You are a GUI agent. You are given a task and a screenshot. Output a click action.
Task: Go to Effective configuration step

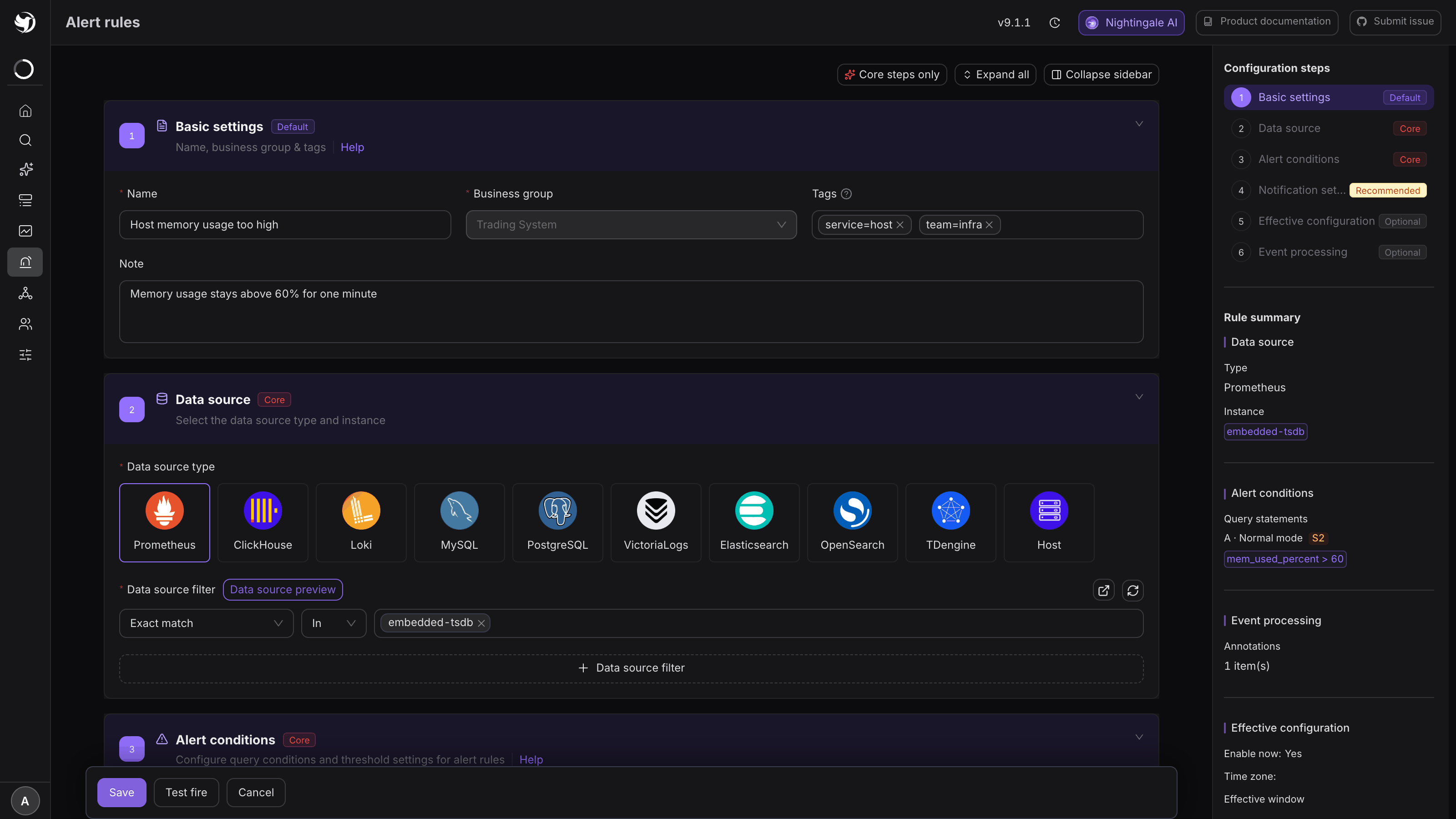click(1329, 221)
